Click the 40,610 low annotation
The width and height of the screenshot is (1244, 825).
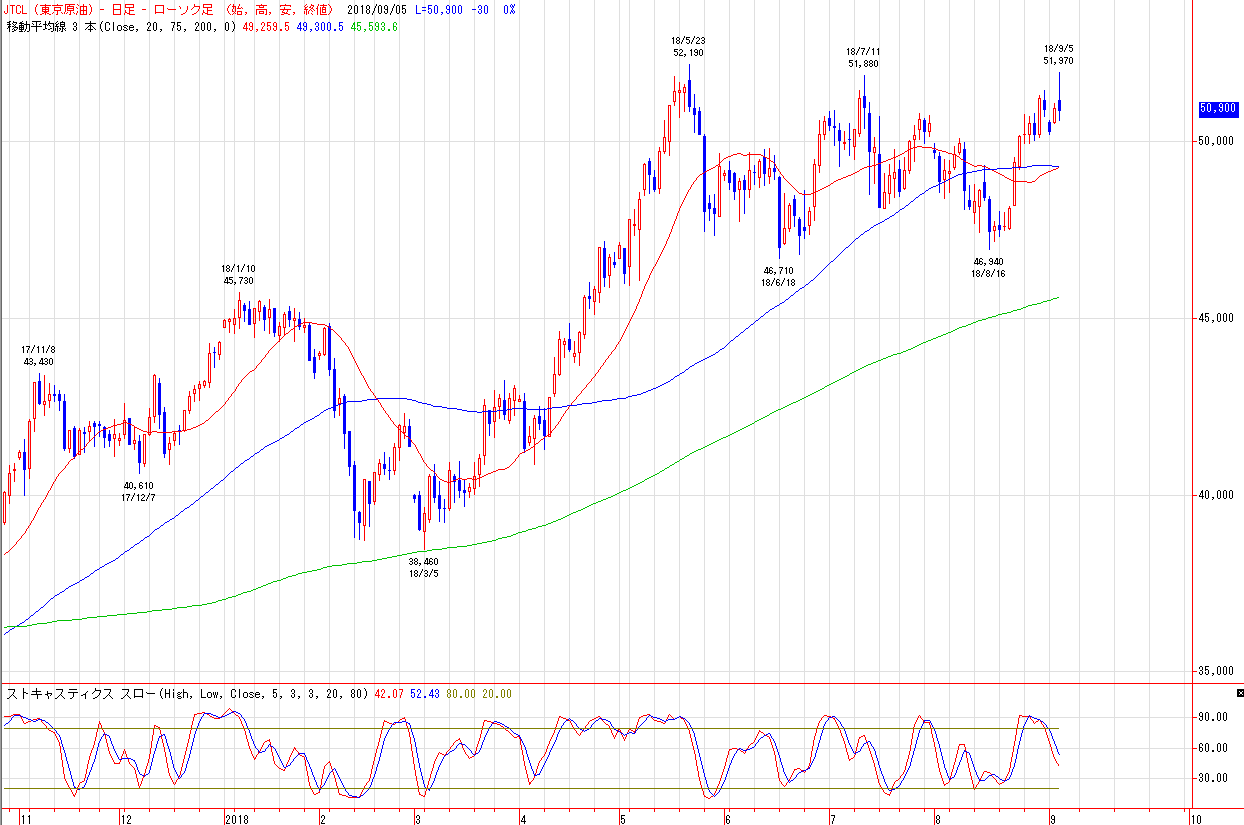[138, 485]
